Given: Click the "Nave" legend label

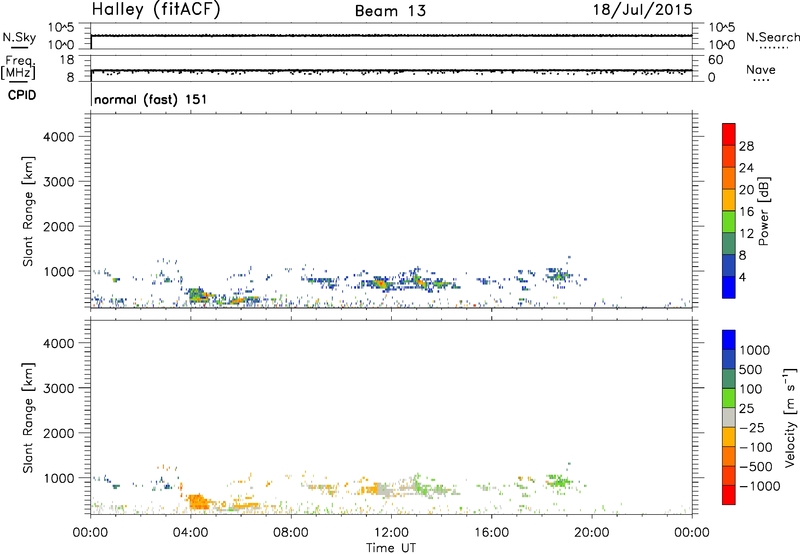Looking at the screenshot, I should click(x=761, y=69).
